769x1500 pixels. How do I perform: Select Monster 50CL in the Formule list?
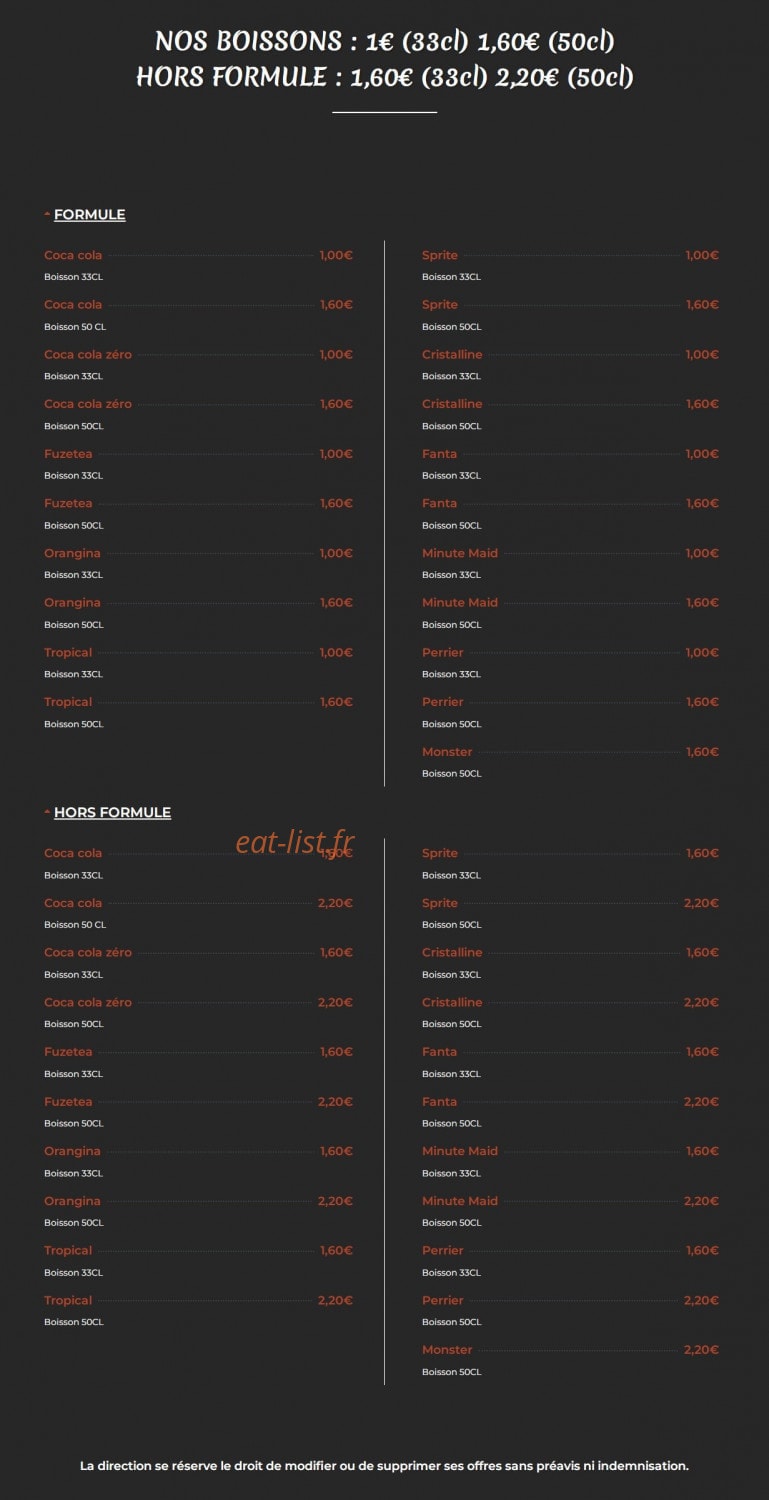tap(570, 762)
